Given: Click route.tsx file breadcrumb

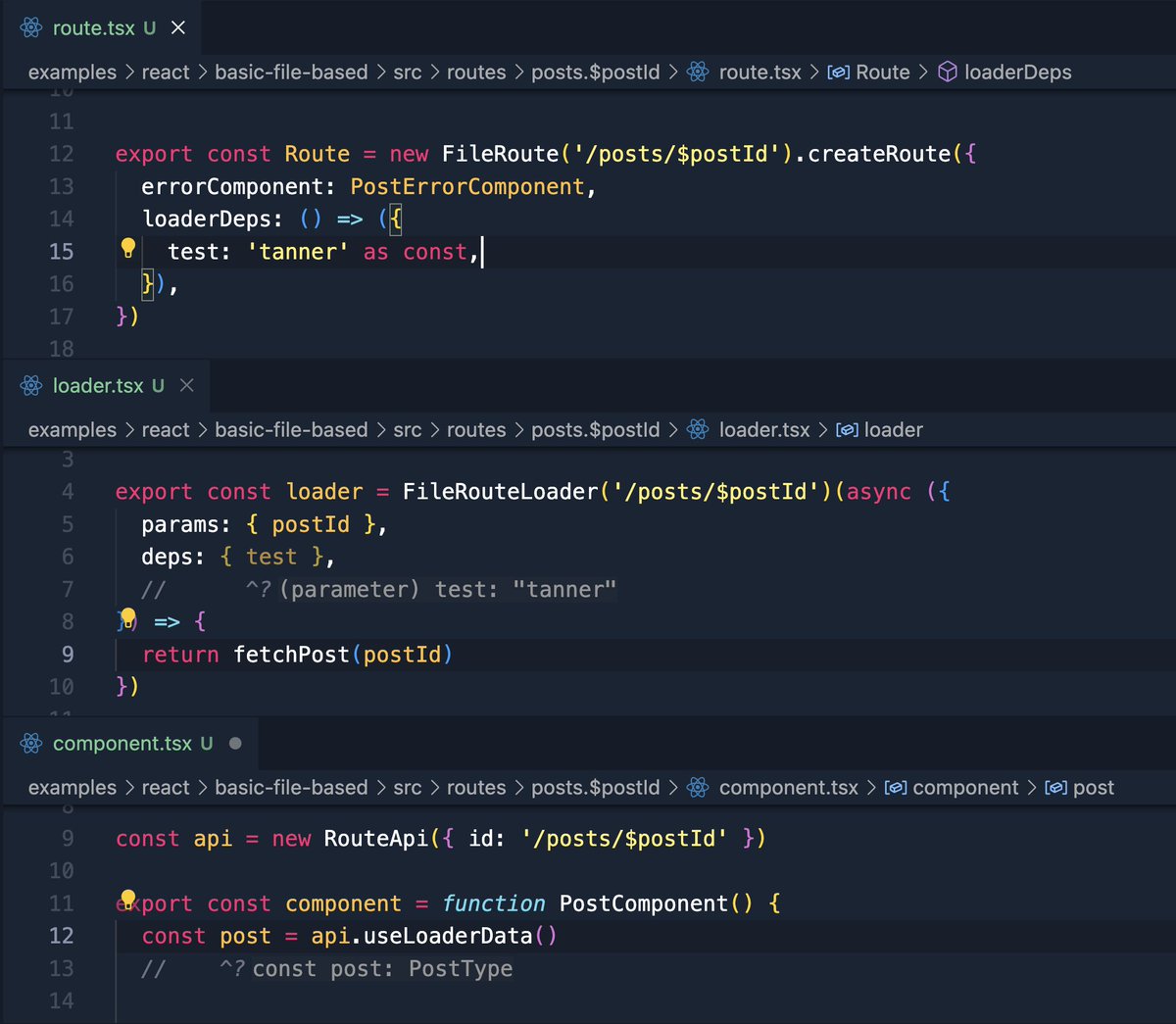Looking at the screenshot, I should [x=759, y=72].
